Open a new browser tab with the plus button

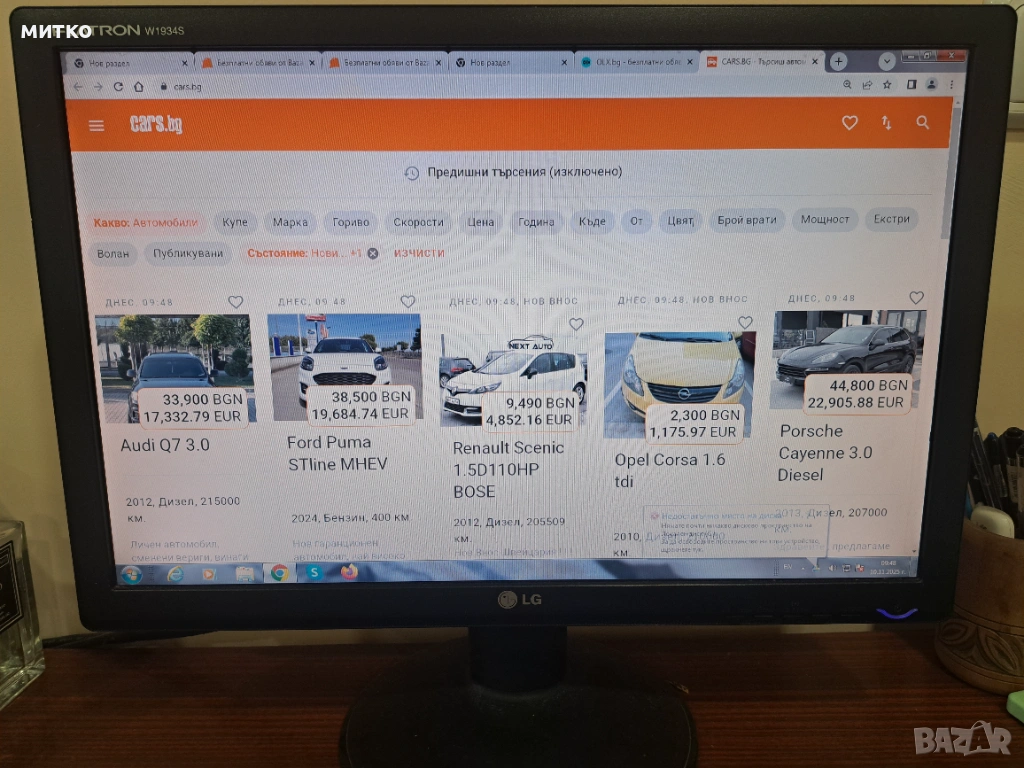(838, 61)
